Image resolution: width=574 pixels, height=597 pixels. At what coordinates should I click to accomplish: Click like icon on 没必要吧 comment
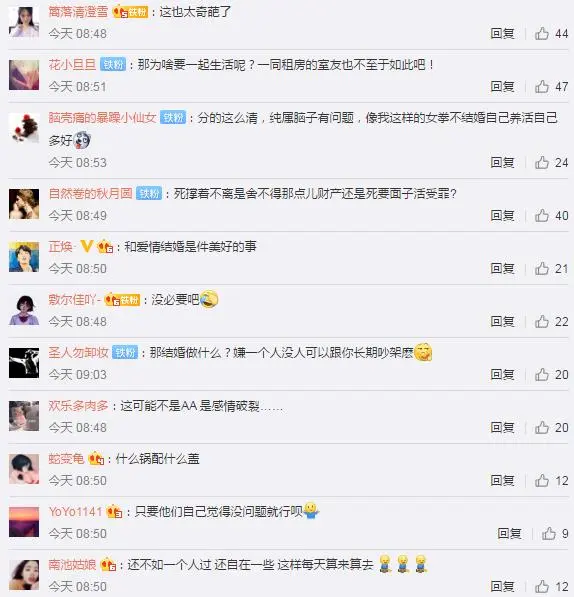542,321
